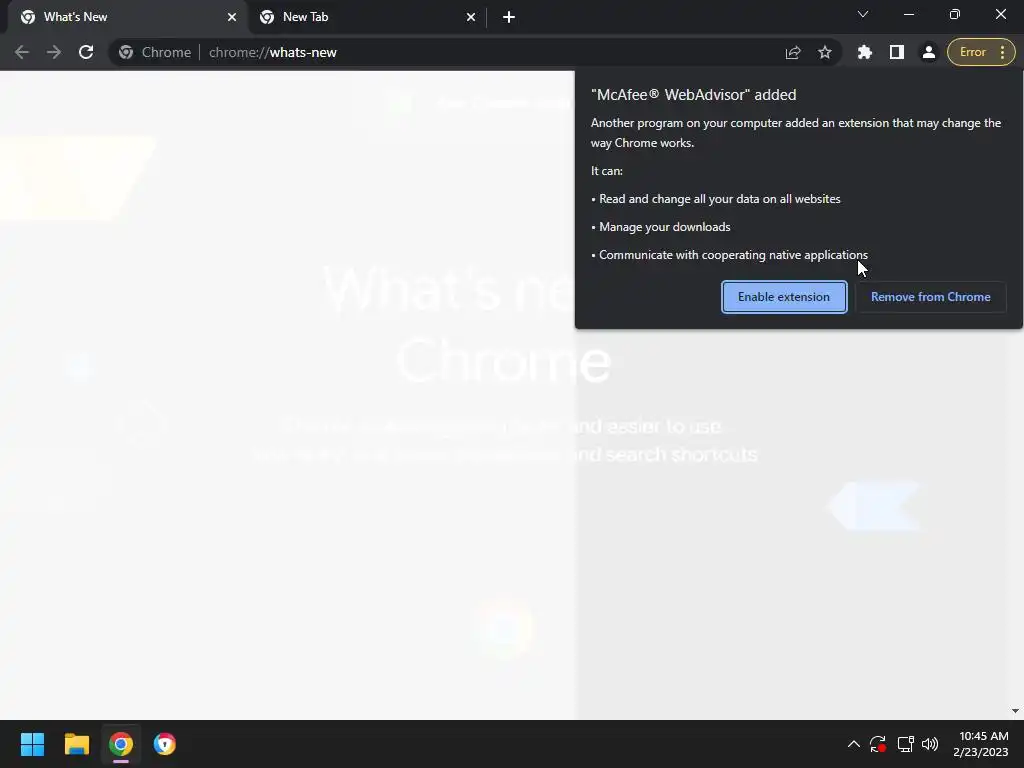Choose Remove from Chrome
Viewport: 1024px width, 768px height.
tap(931, 297)
